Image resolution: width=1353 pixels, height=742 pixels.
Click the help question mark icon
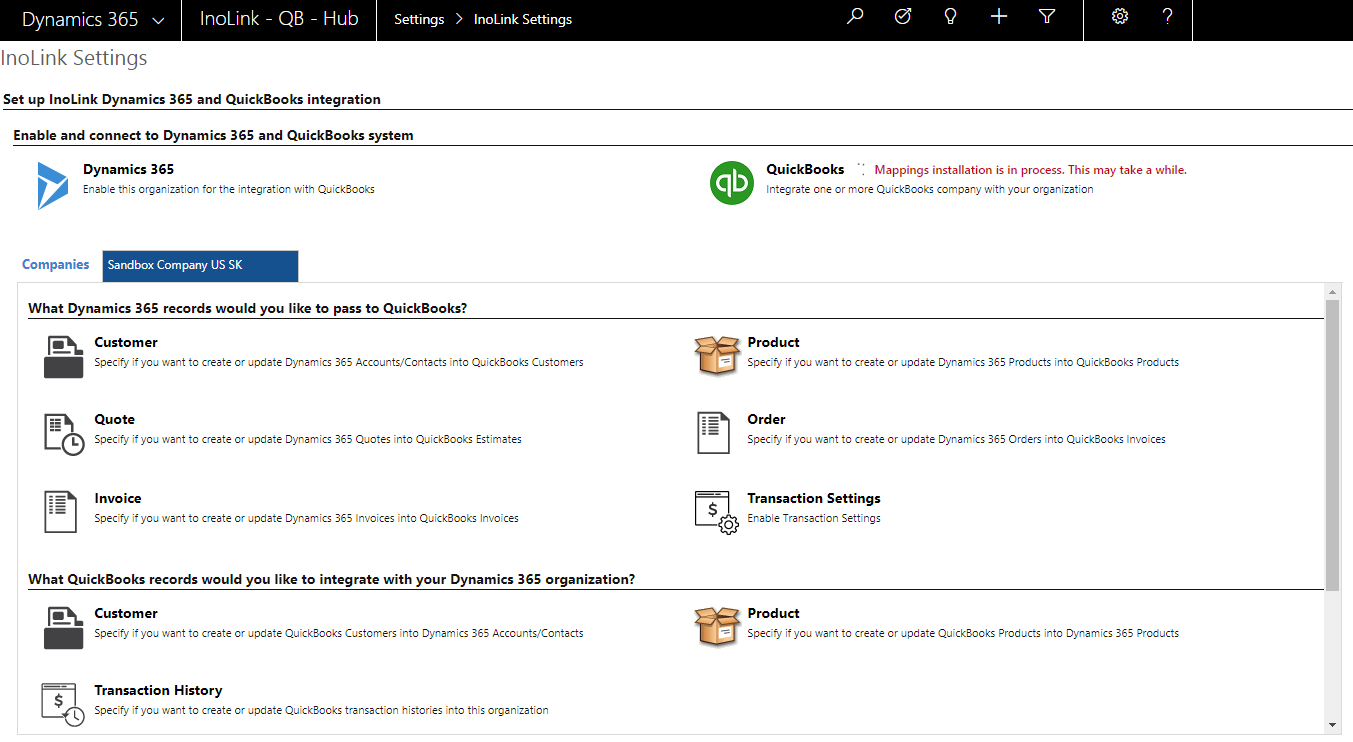tap(1168, 17)
